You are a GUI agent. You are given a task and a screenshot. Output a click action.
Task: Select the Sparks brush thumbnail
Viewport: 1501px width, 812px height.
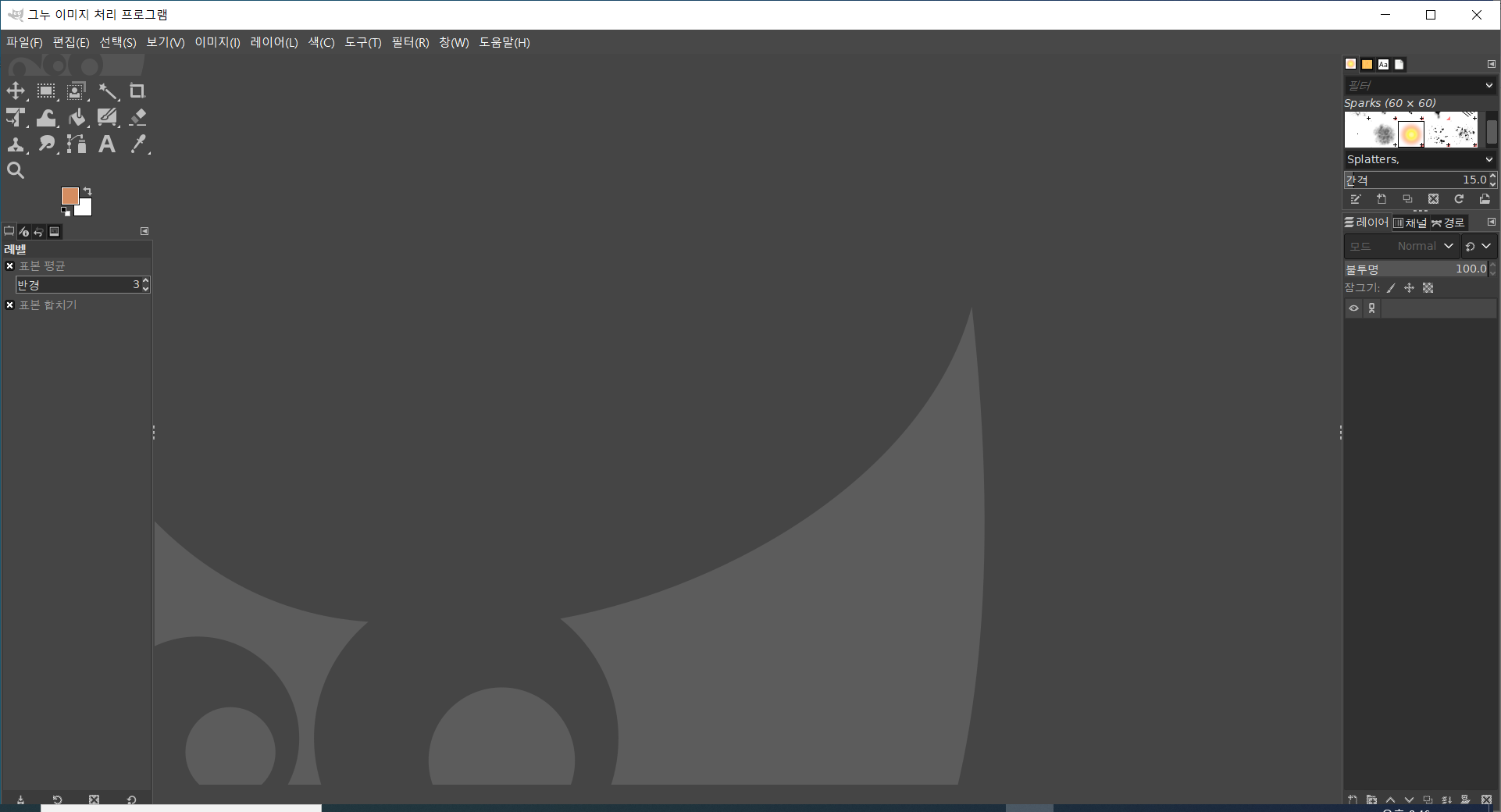click(1411, 135)
